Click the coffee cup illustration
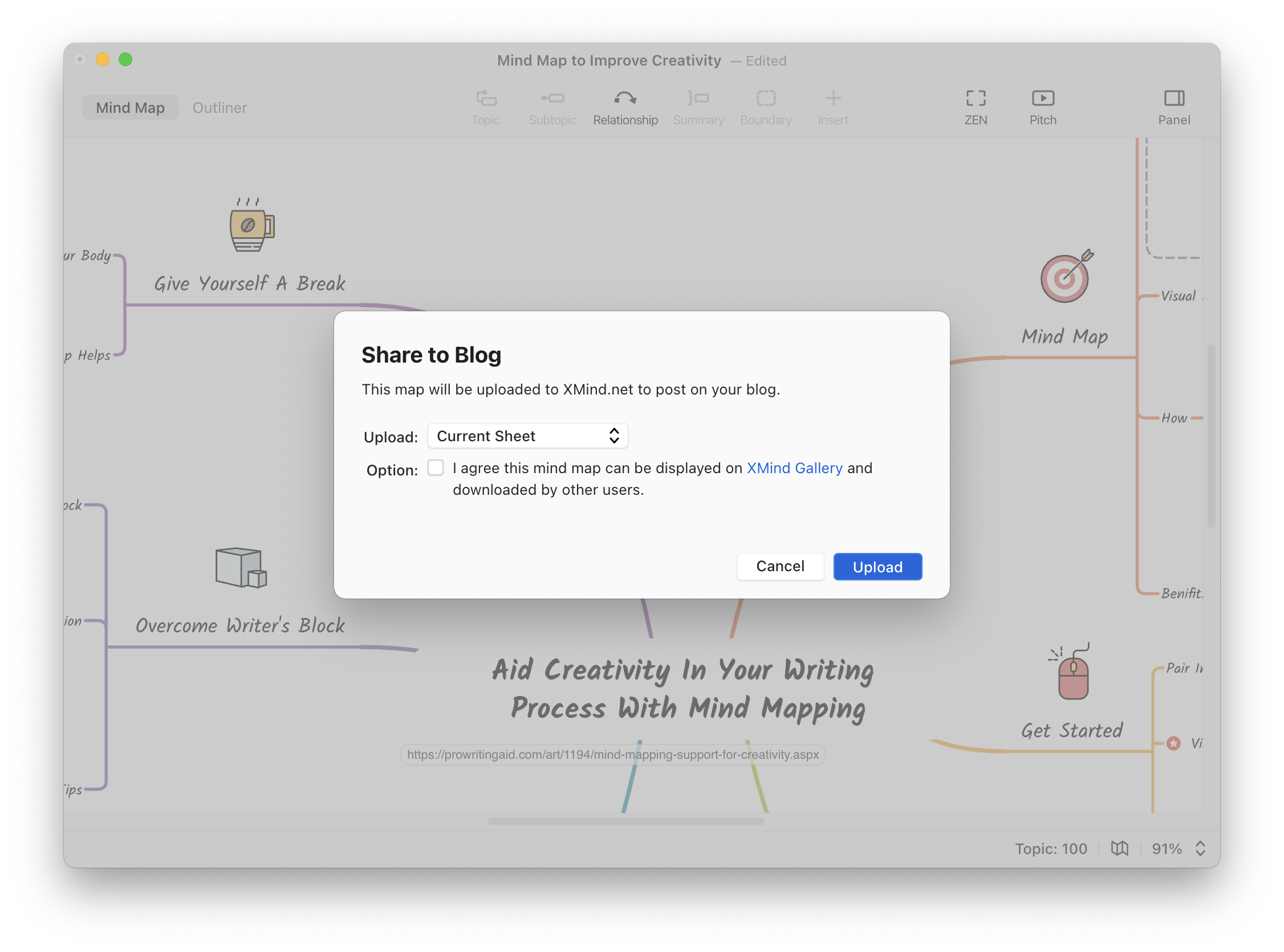The image size is (1284, 952). 252,225
